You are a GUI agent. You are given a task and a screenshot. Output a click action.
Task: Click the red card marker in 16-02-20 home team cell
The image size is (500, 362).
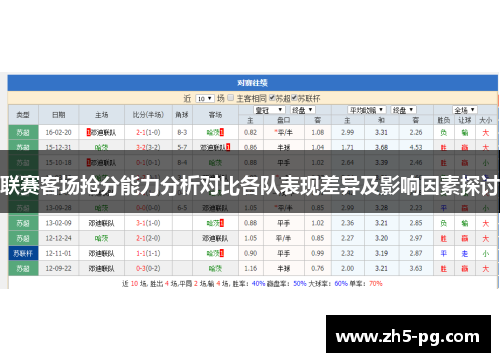click(x=89, y=132)
